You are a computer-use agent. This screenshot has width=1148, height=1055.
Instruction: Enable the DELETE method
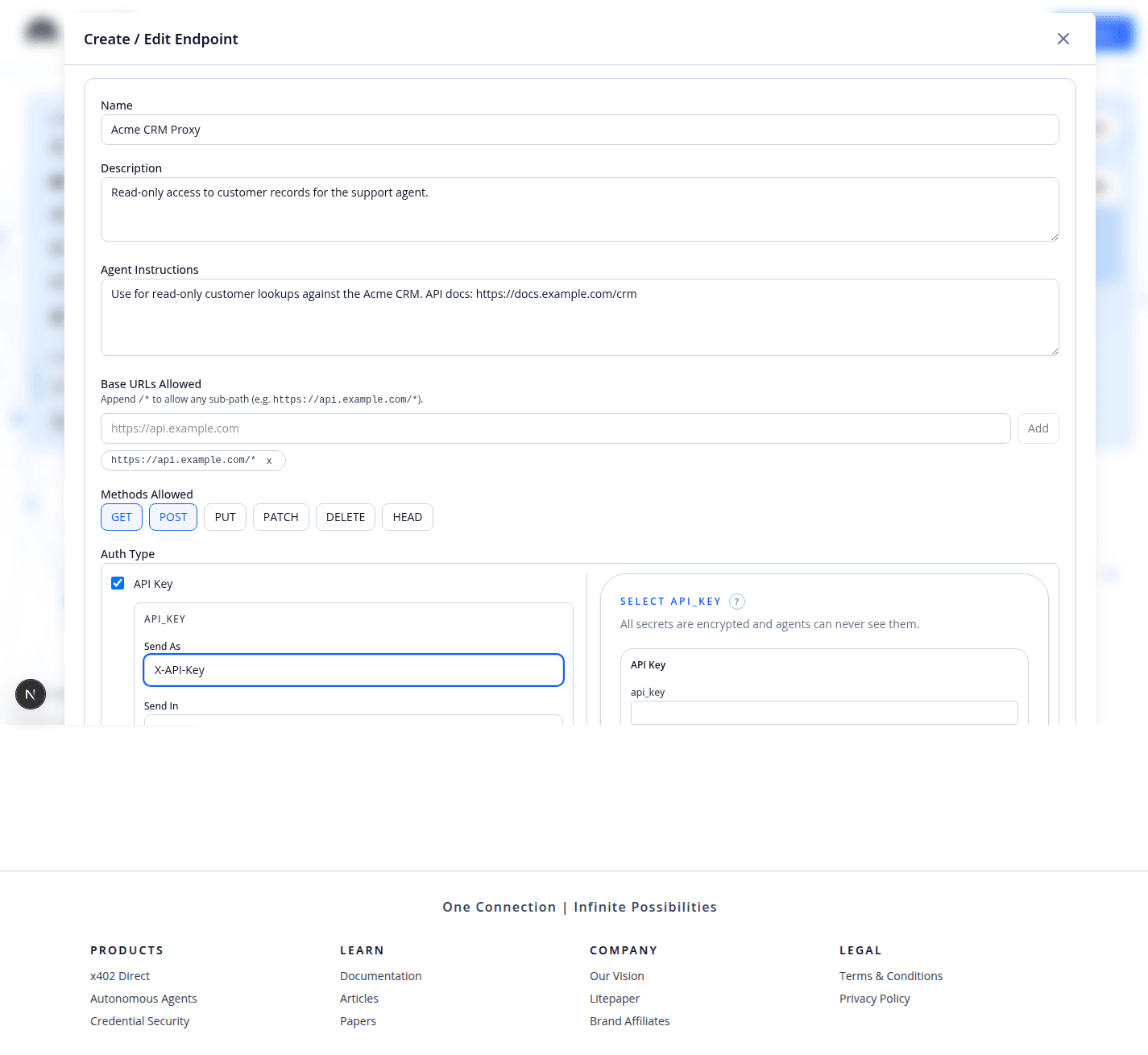(x=346, y=517)
